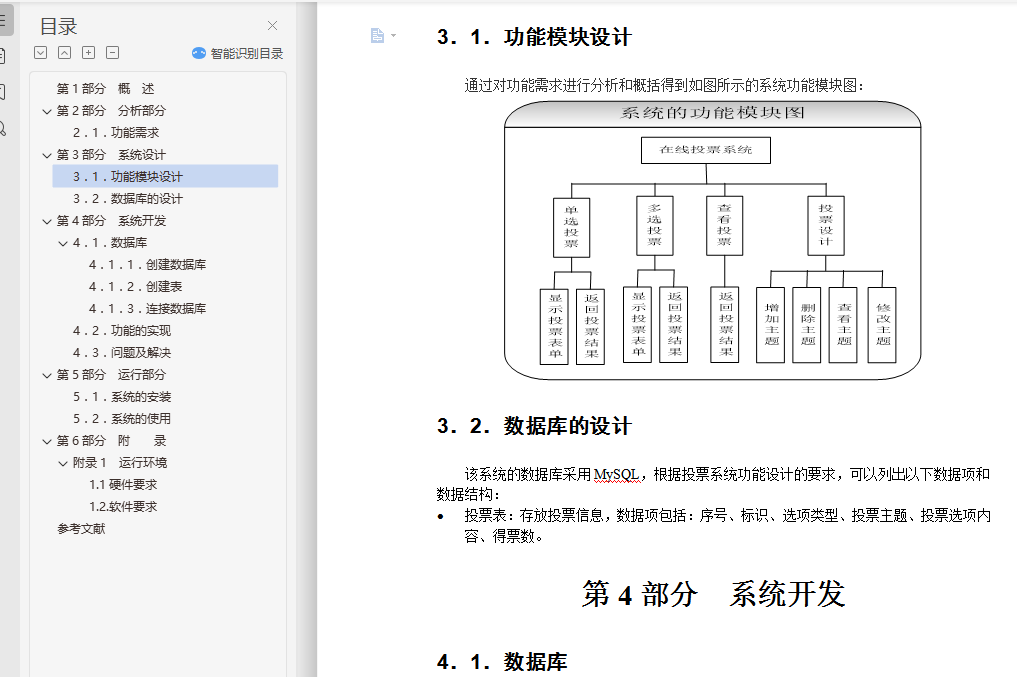The height and width of the screenshot is (677, 1017).
Task: Collapse the 第3部分 系统设计 chevron
Action: pos(47,155)
